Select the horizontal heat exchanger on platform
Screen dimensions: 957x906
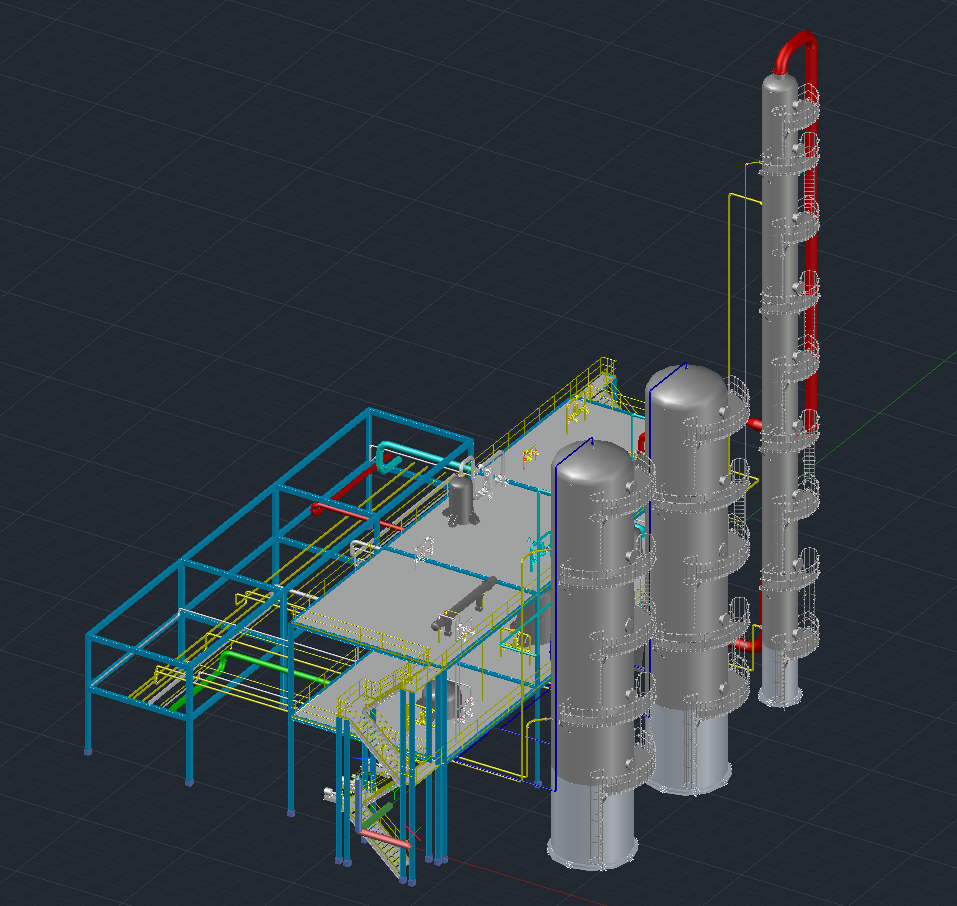point(465,605)
